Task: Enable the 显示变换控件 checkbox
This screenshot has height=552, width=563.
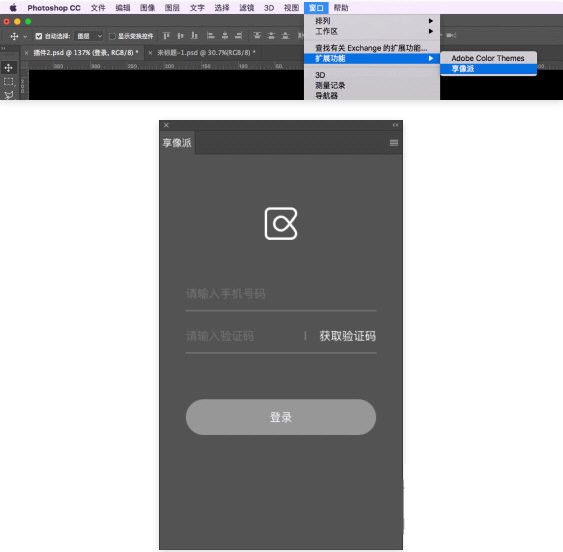Action: [112, 36]
